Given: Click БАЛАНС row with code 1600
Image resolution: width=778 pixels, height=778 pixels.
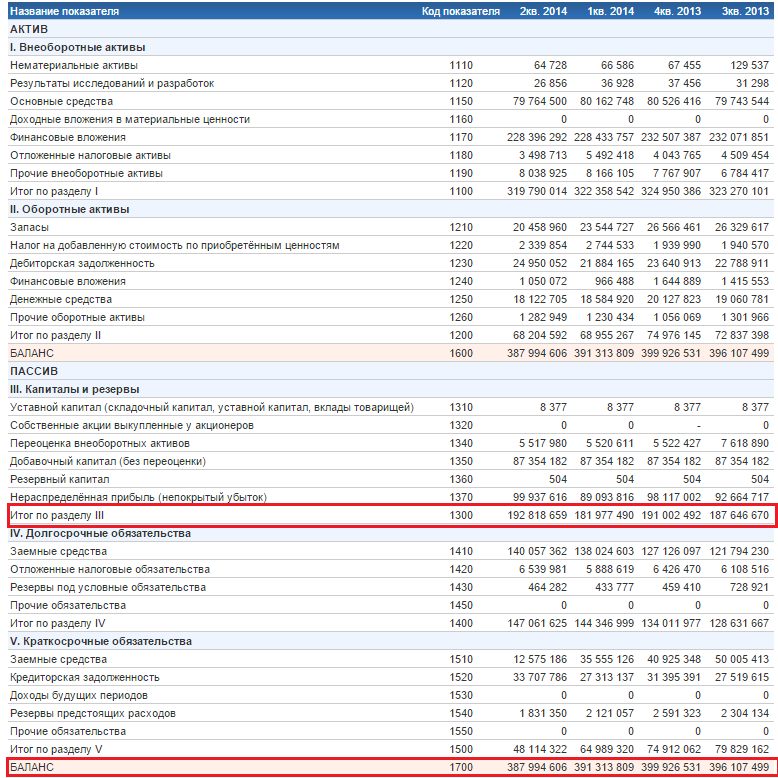Looking at the screenshot, I should [x=391, y=353].
